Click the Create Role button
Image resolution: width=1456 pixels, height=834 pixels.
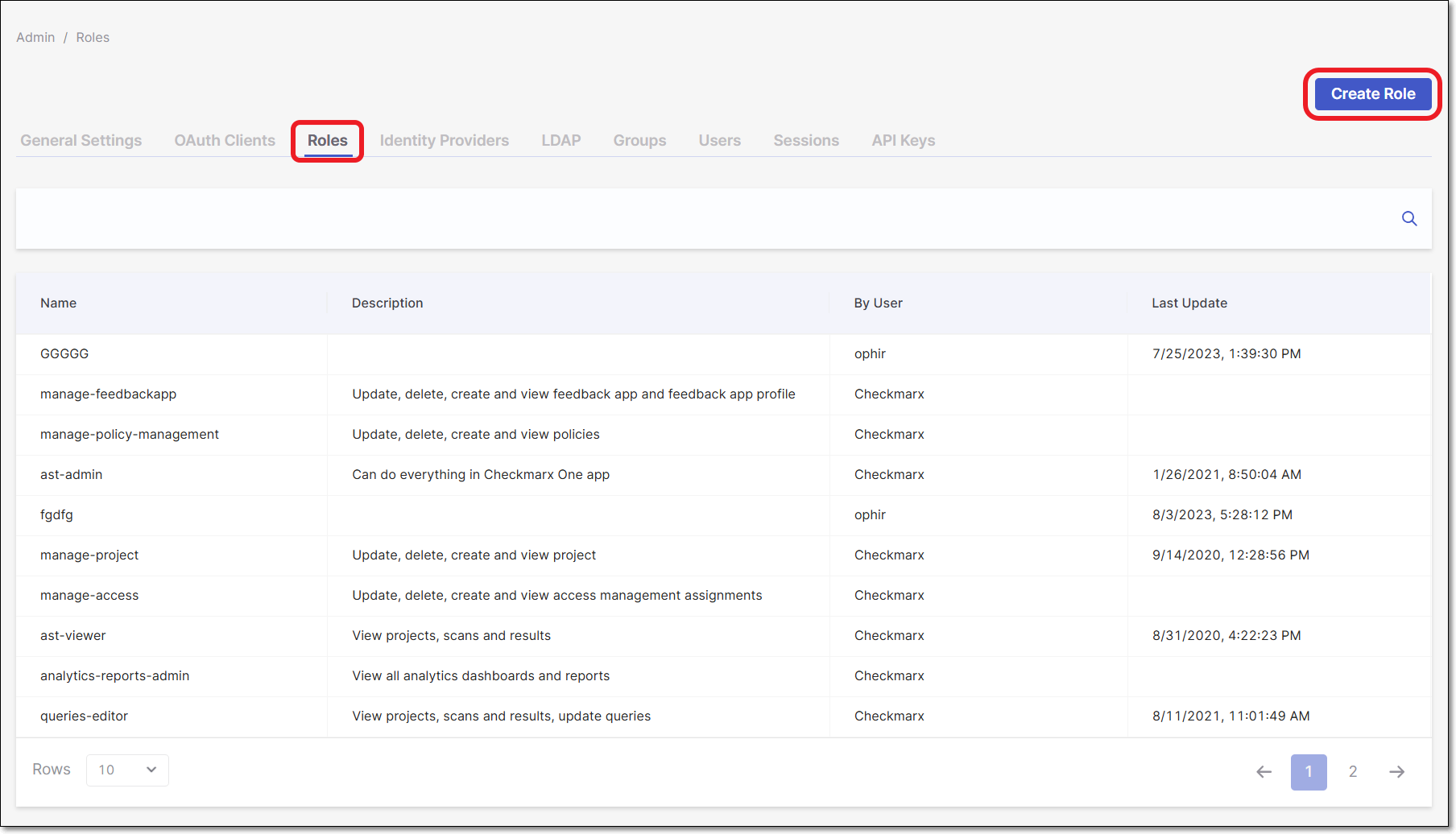(x=1373, y=94)
